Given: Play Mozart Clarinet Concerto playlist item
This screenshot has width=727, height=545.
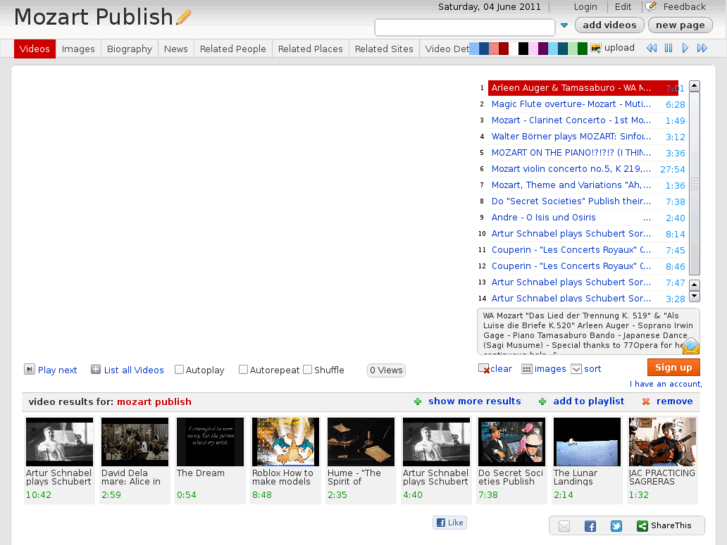Looking at the screenshot, I should click(571, 121).
